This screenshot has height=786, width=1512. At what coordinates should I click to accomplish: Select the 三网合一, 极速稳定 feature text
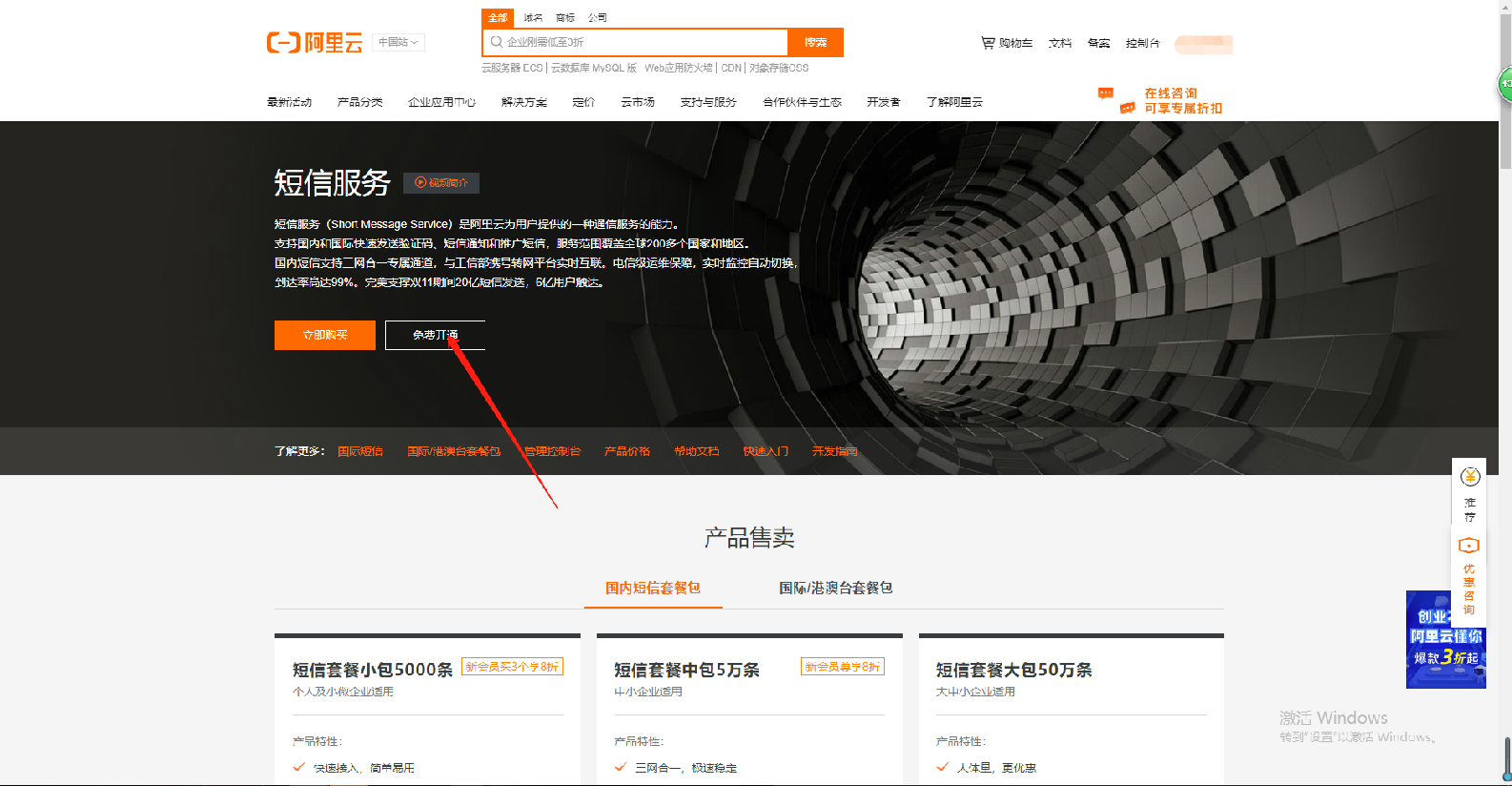[x=686, y=768]
